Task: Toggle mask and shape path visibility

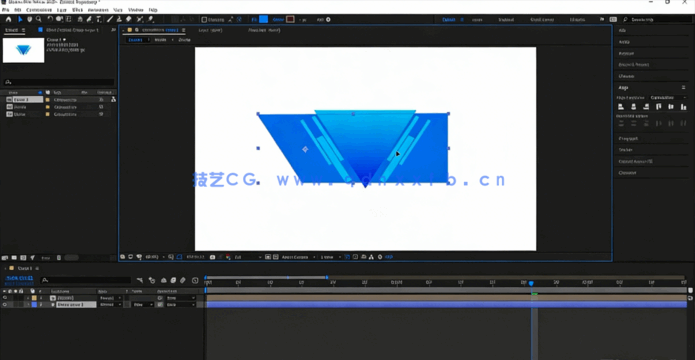Action: pos(179,257)
